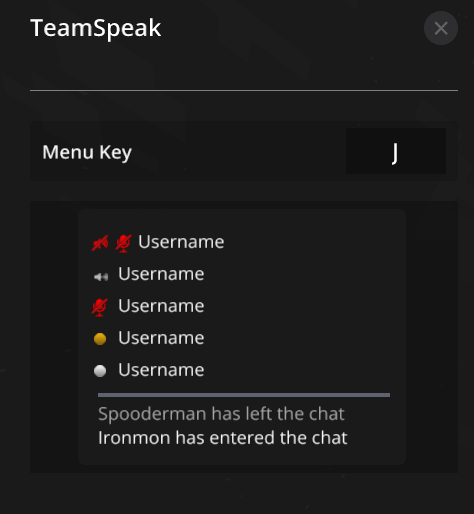Click red muted microphone icon on third row
474x514 pixels.
coord(100,307)
